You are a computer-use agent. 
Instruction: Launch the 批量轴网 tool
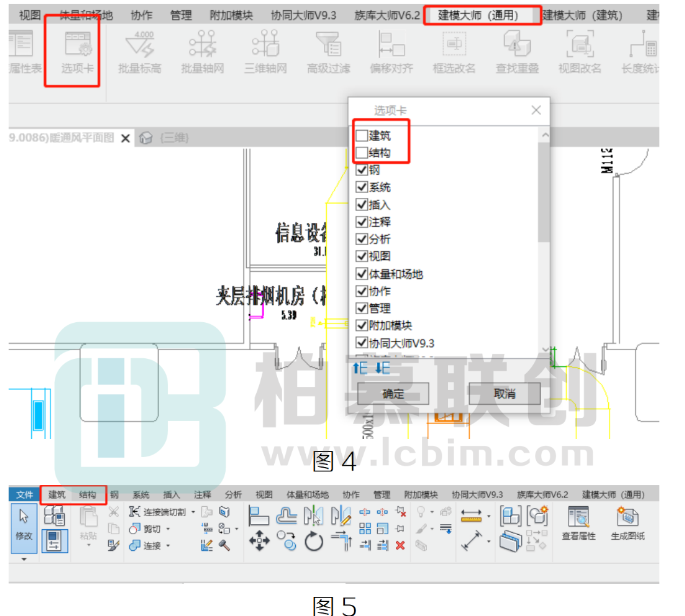point(202,52)
